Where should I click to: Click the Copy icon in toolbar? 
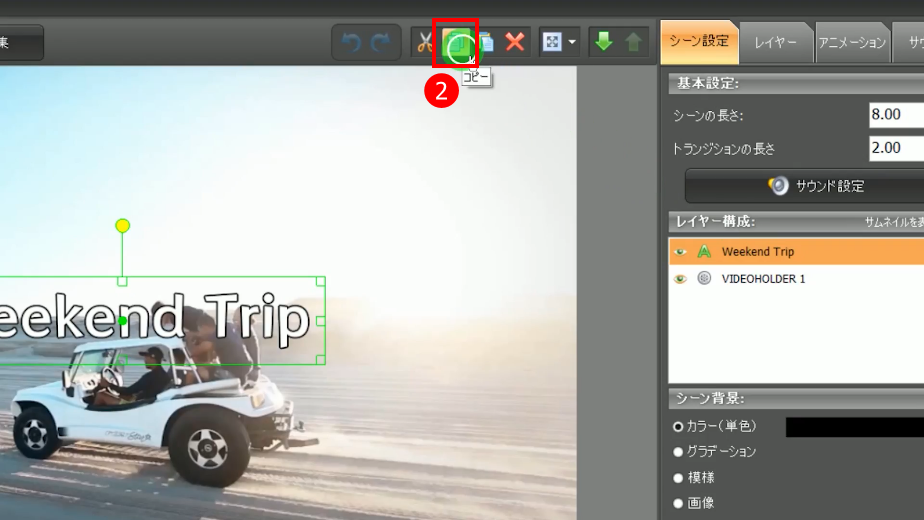coord(456,43)
